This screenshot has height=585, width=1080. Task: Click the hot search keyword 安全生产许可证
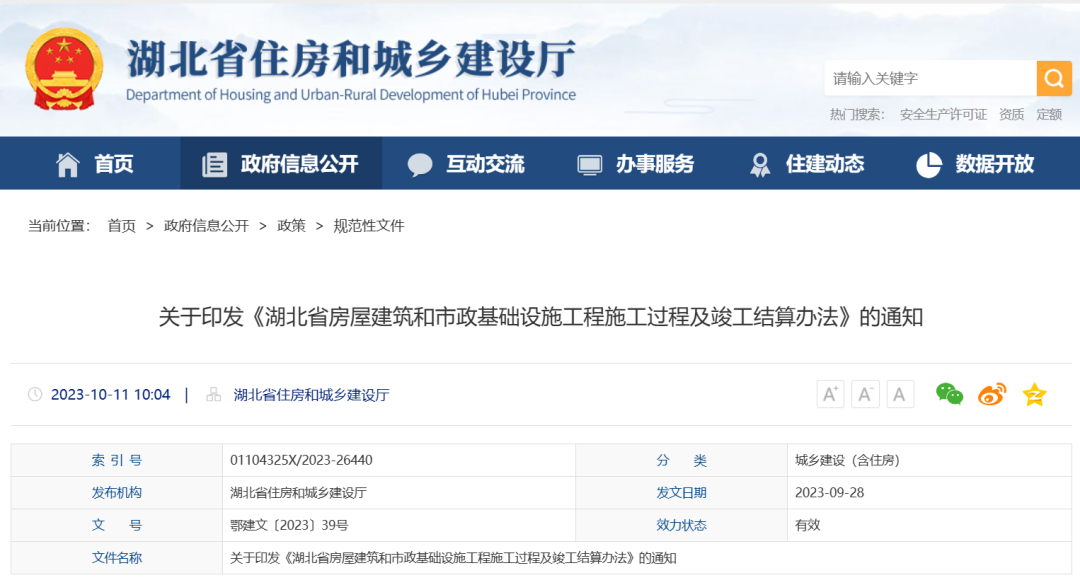click(x=943, y=114)
